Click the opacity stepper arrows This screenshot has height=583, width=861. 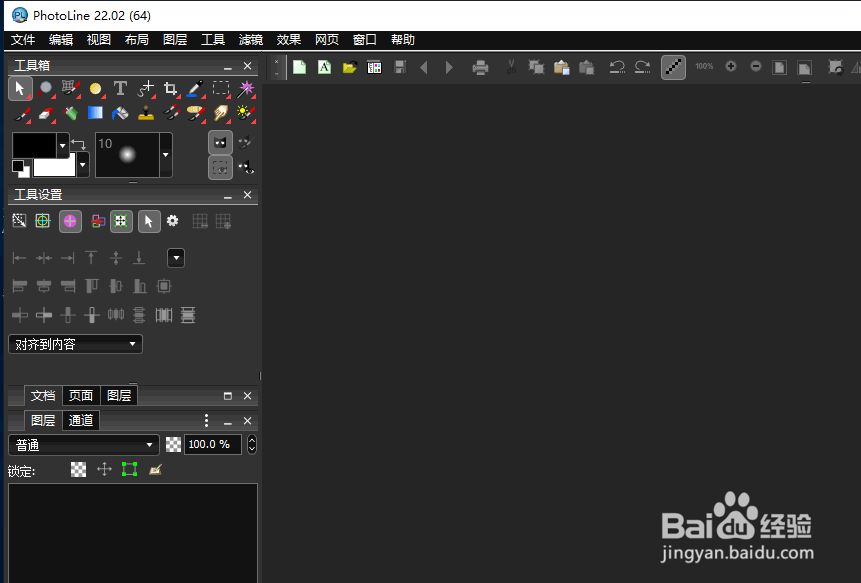coord(251,444)
